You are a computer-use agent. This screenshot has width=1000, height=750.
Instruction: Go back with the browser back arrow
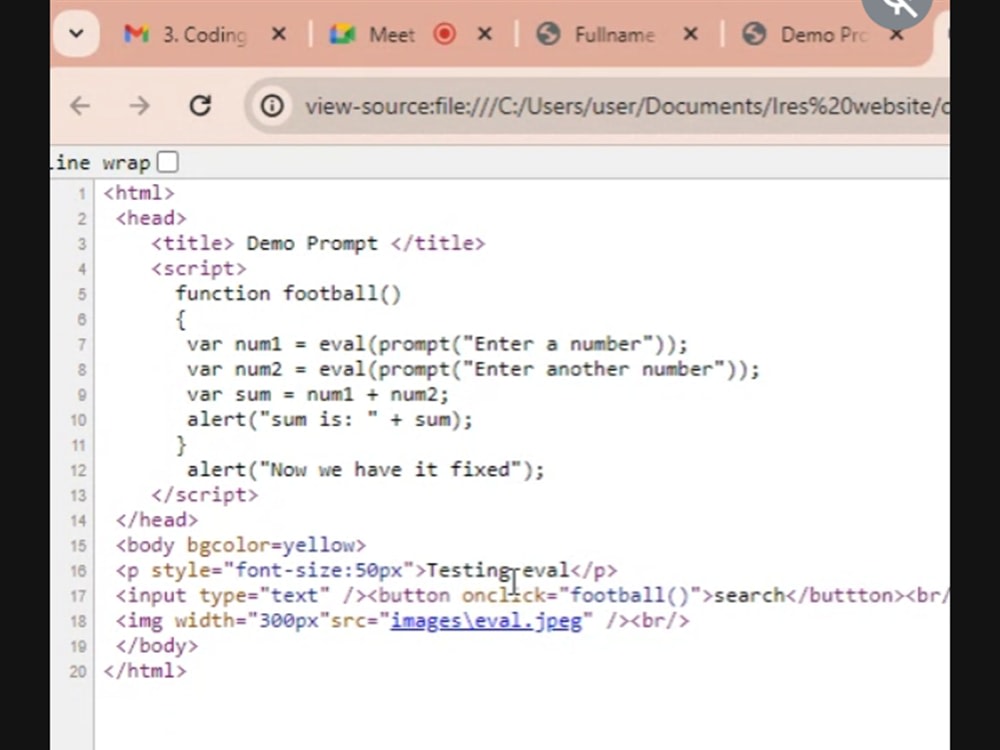[80, 105]
